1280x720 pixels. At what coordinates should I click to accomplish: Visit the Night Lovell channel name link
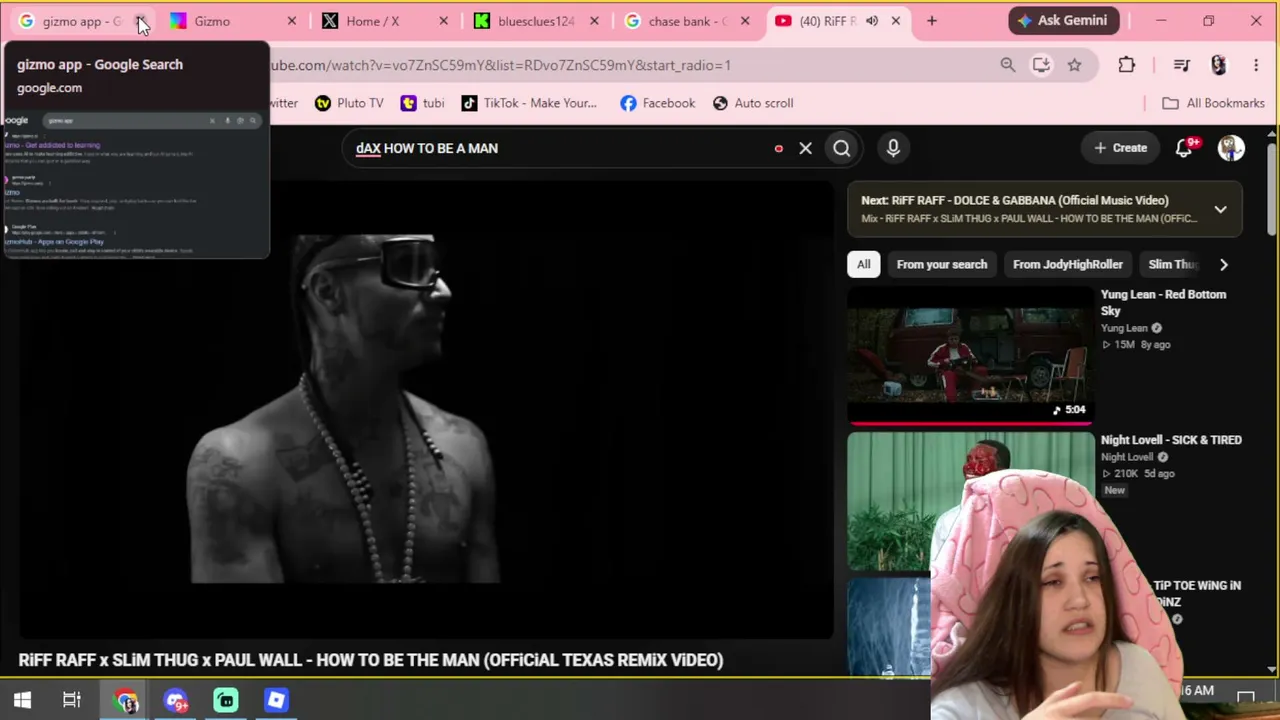point(1127,457)
